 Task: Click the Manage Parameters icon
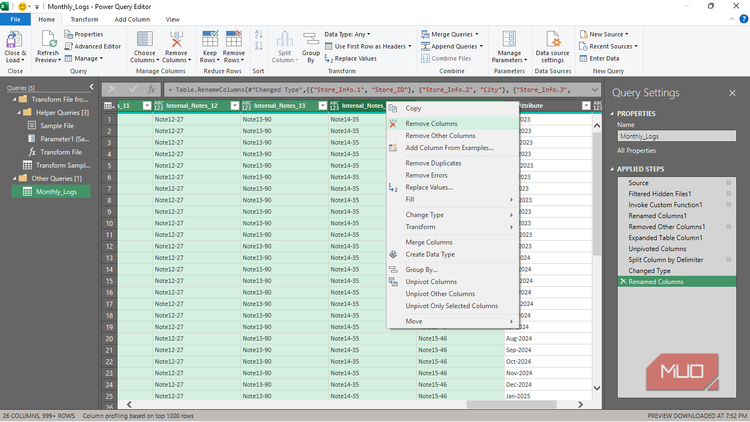coord(509,39)
